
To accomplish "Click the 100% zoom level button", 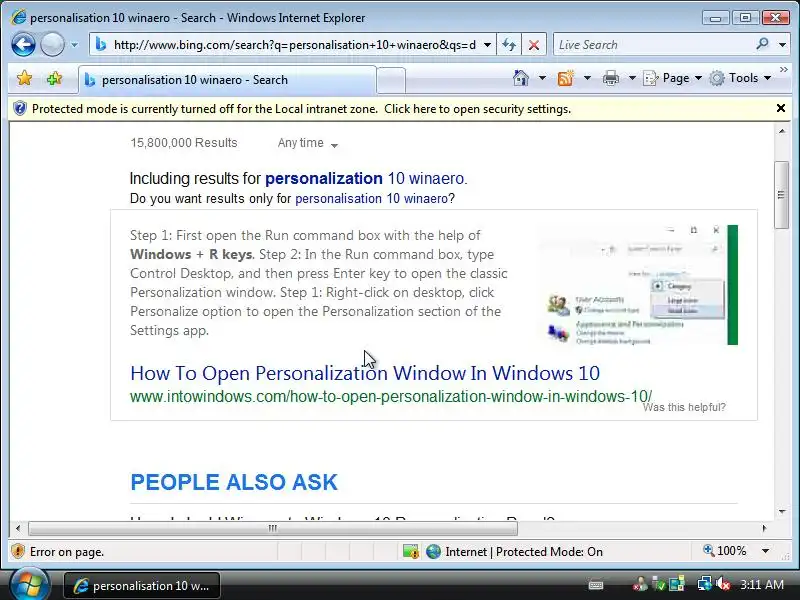I will (724, 551).
